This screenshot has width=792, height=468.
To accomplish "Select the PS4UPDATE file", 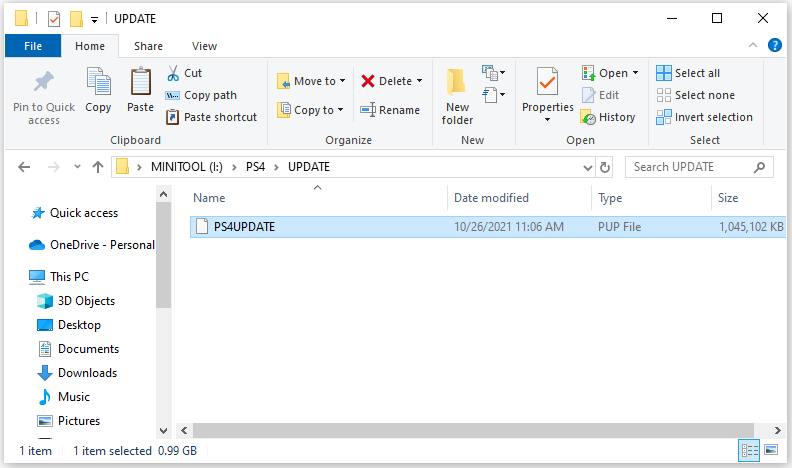I will [487, 227].
